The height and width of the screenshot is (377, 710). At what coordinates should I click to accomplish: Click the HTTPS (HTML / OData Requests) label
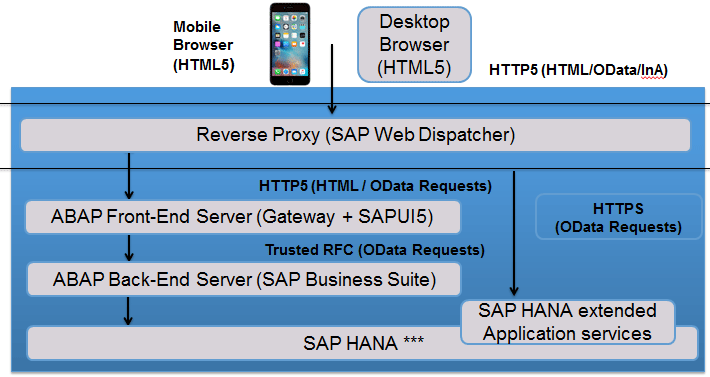tap(375, 186)
